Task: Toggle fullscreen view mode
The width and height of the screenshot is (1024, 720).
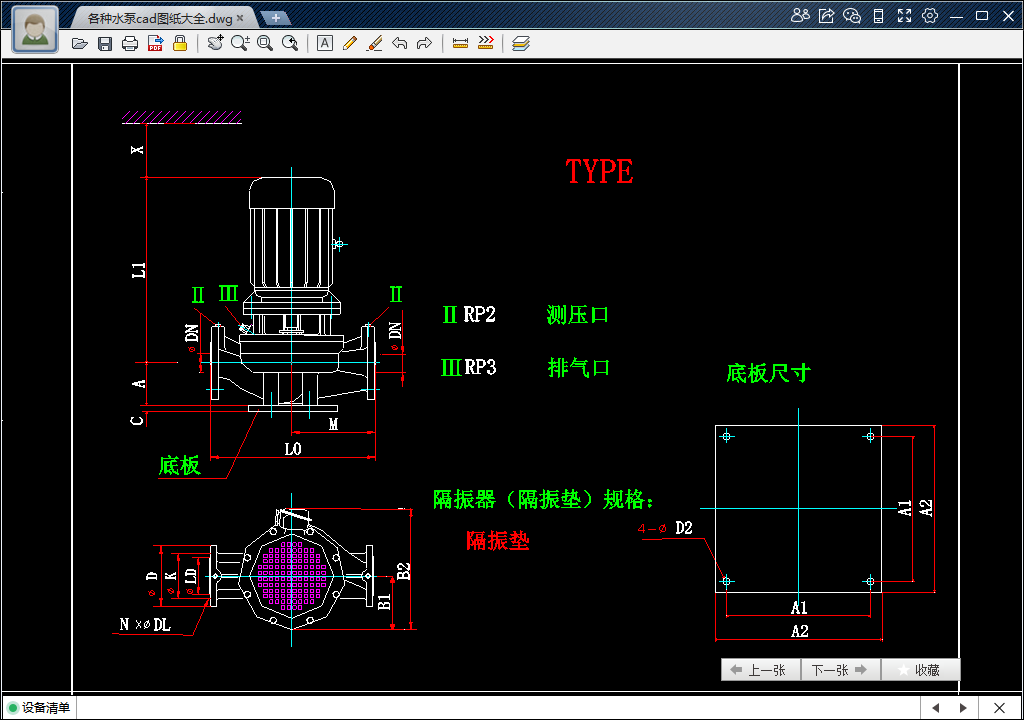Action: [x=904, y=16]
